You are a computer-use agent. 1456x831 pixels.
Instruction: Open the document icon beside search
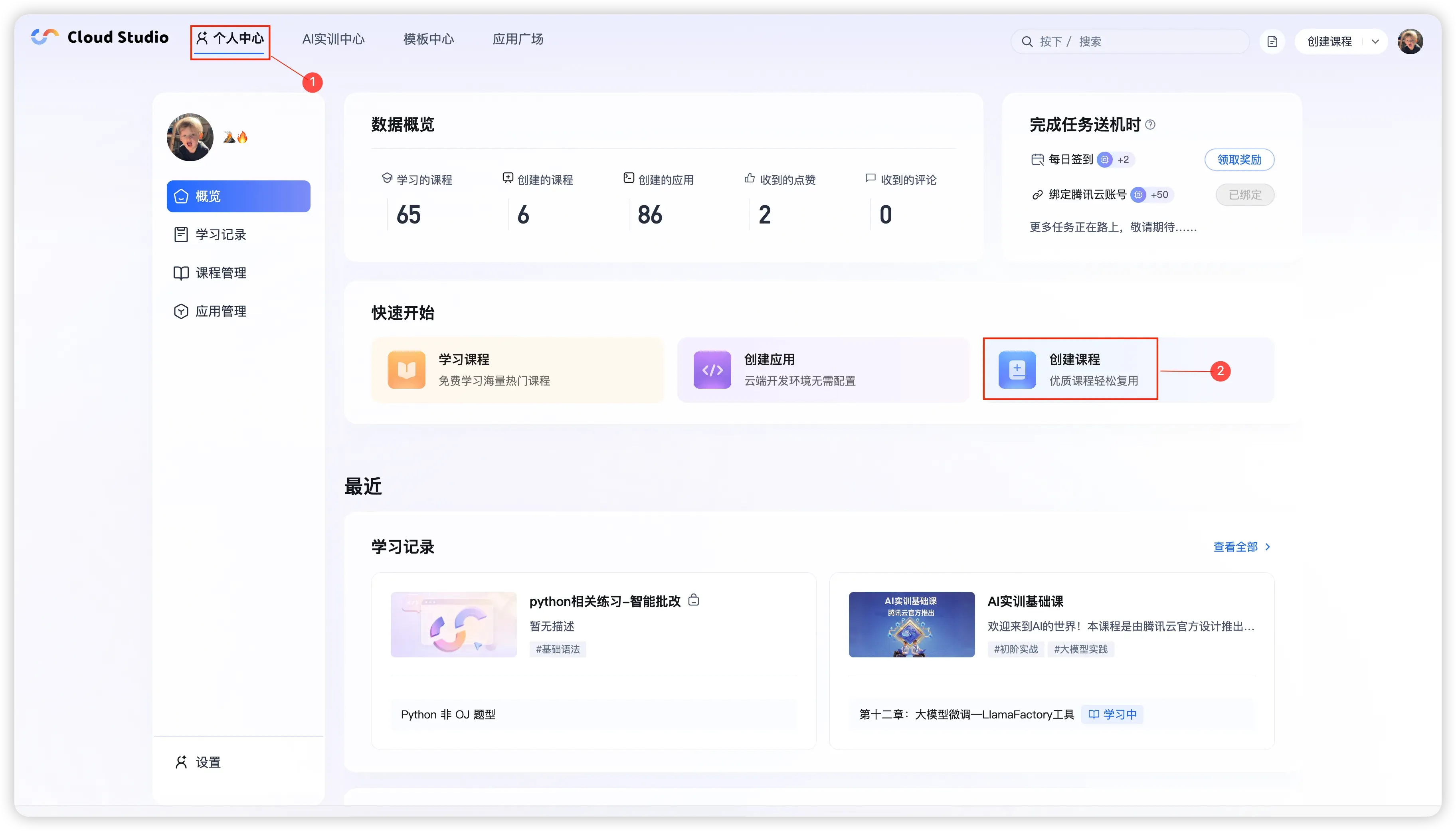click(x=1272, y=42)
